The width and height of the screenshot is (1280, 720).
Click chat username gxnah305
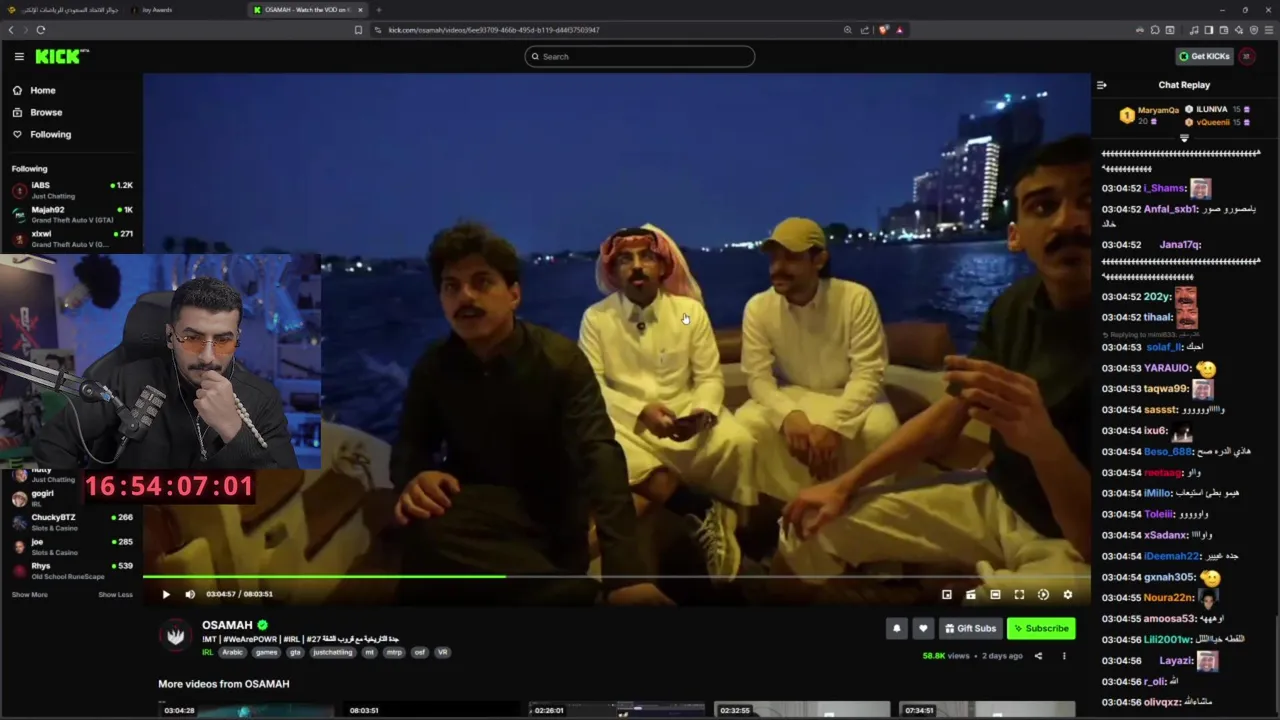tap(1169, 577)
